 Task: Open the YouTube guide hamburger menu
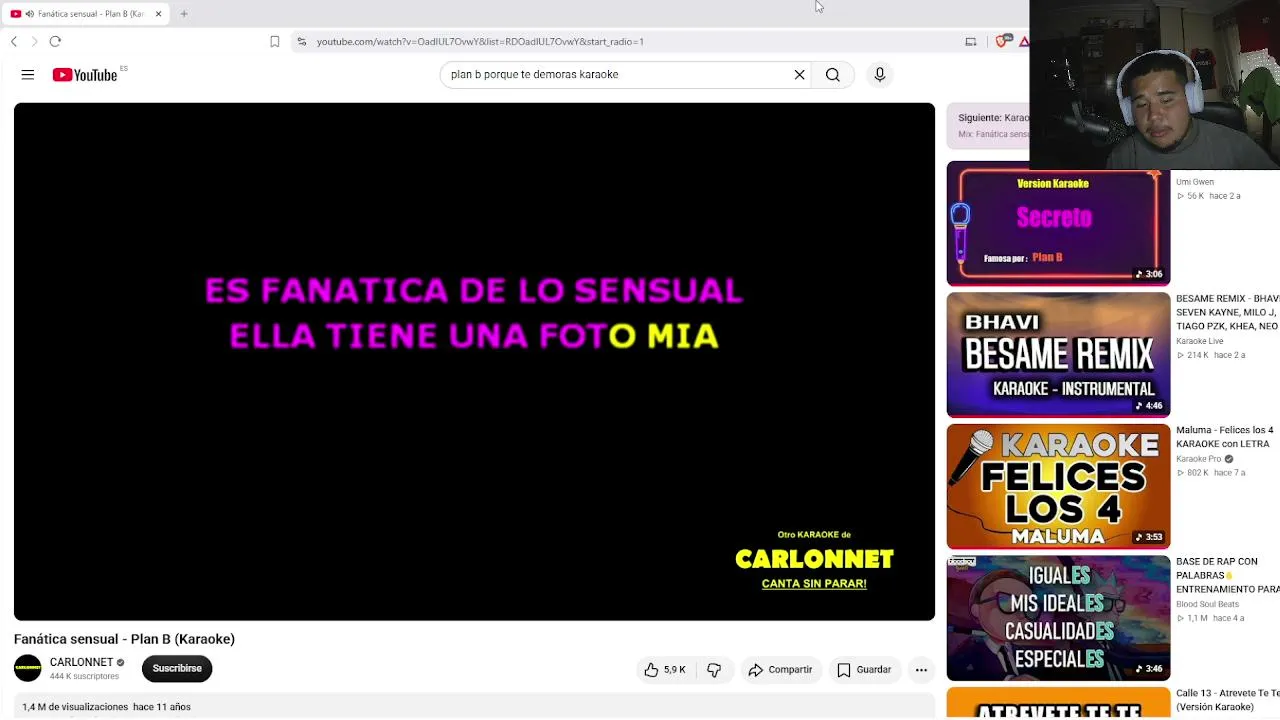click(28, 75)
